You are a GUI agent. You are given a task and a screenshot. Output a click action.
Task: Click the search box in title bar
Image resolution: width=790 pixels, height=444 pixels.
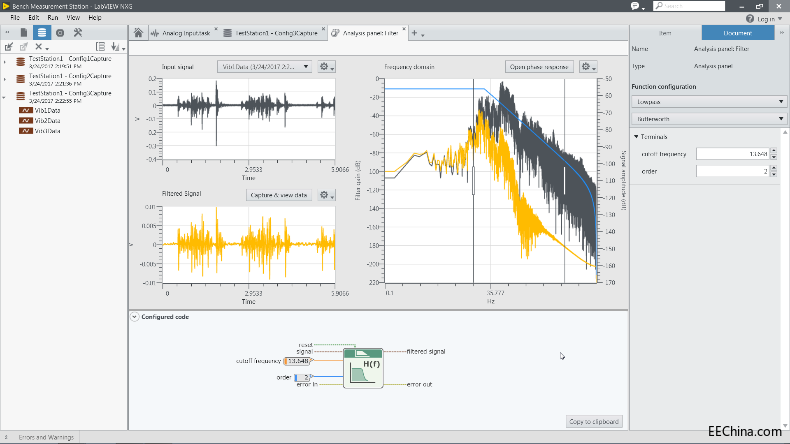click(x=689, y=6)
